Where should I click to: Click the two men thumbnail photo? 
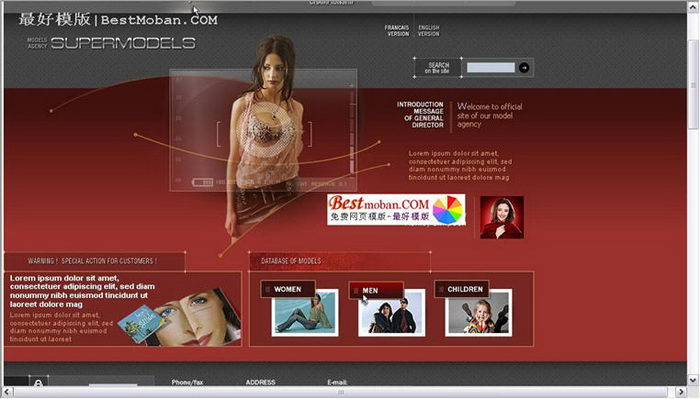point(392,314)
